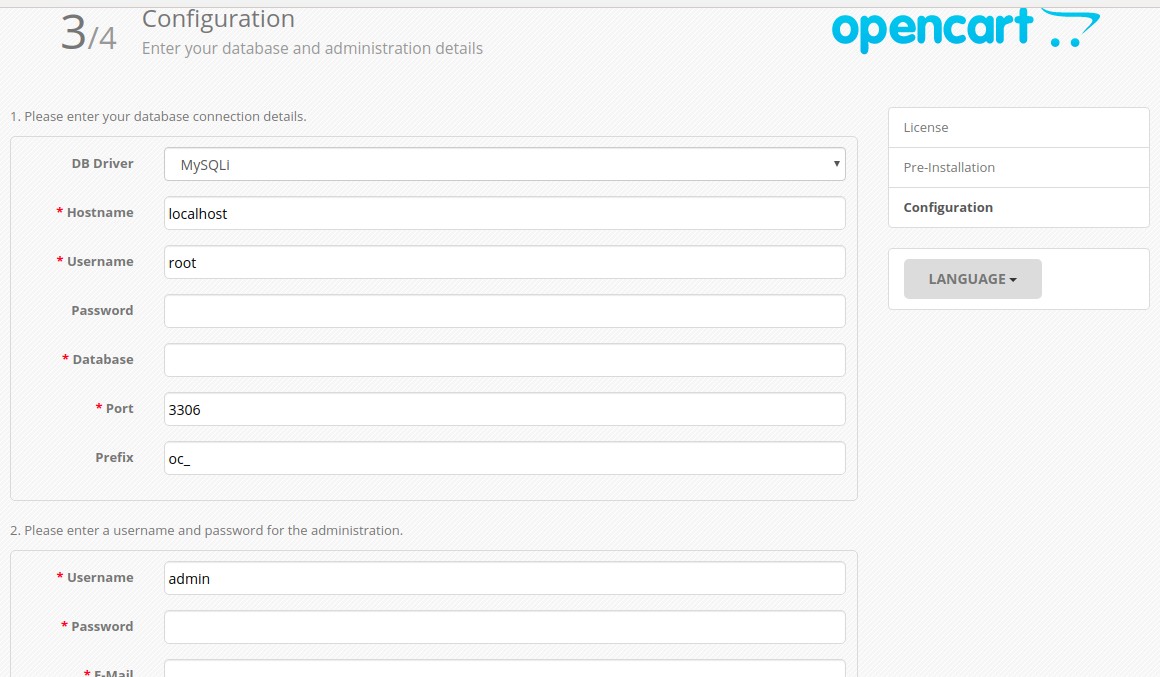This screenshot has height=677, width=1160.
Task: Click the admin Username field showing admin
Action: [504, 578]
